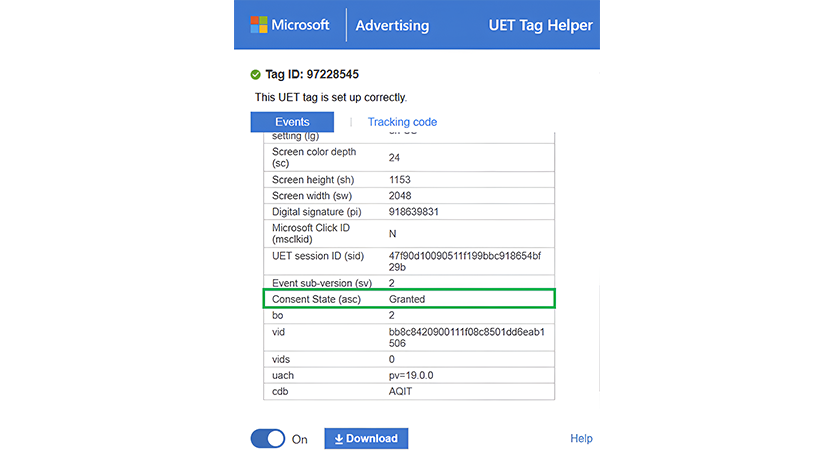The width and height of the screenshot is (833, 467).
Task: Click the green checkmark beside Tag ID
Action: [x=256, y=75]
